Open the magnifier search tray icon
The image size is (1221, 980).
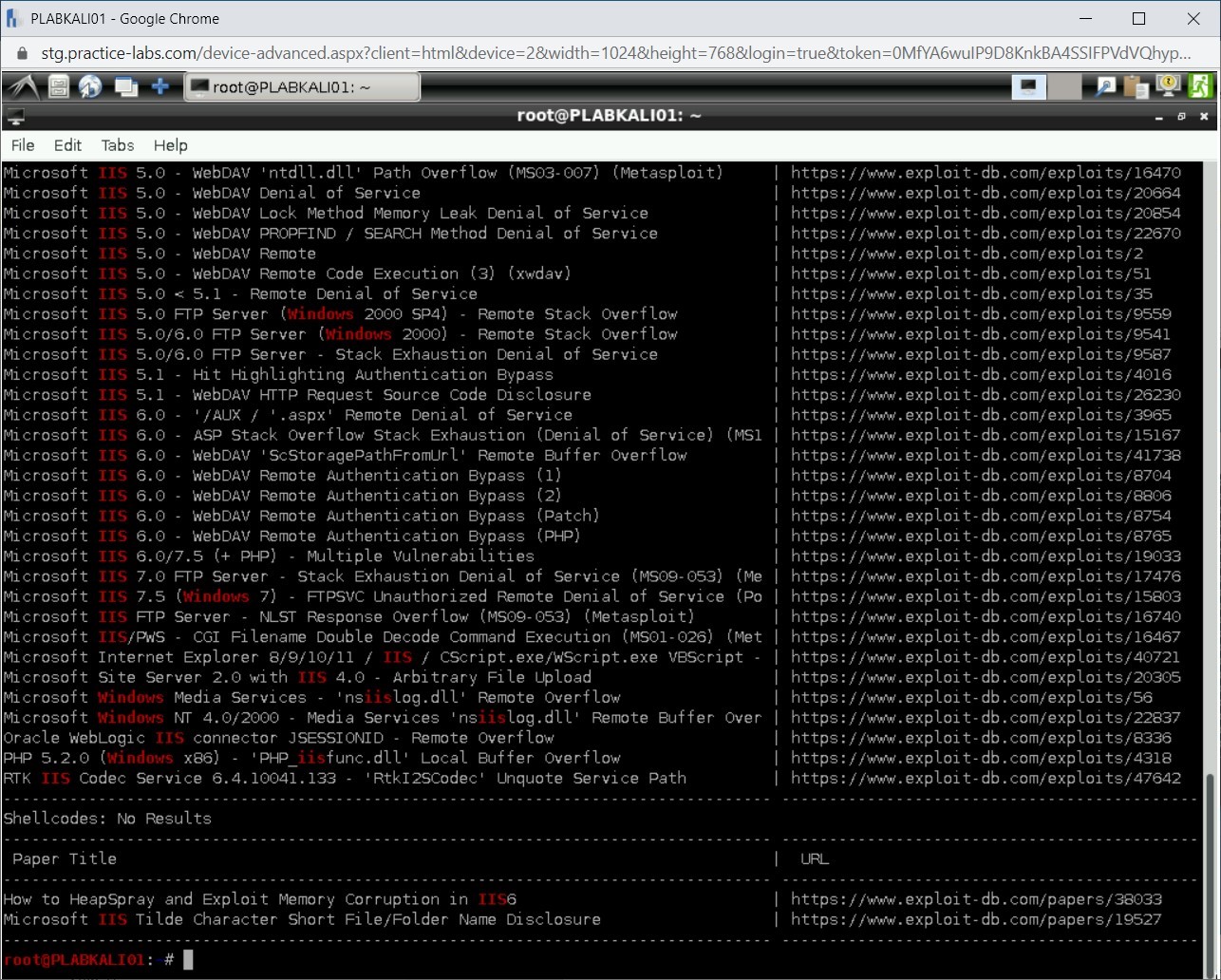click(x=1105, y=87)
